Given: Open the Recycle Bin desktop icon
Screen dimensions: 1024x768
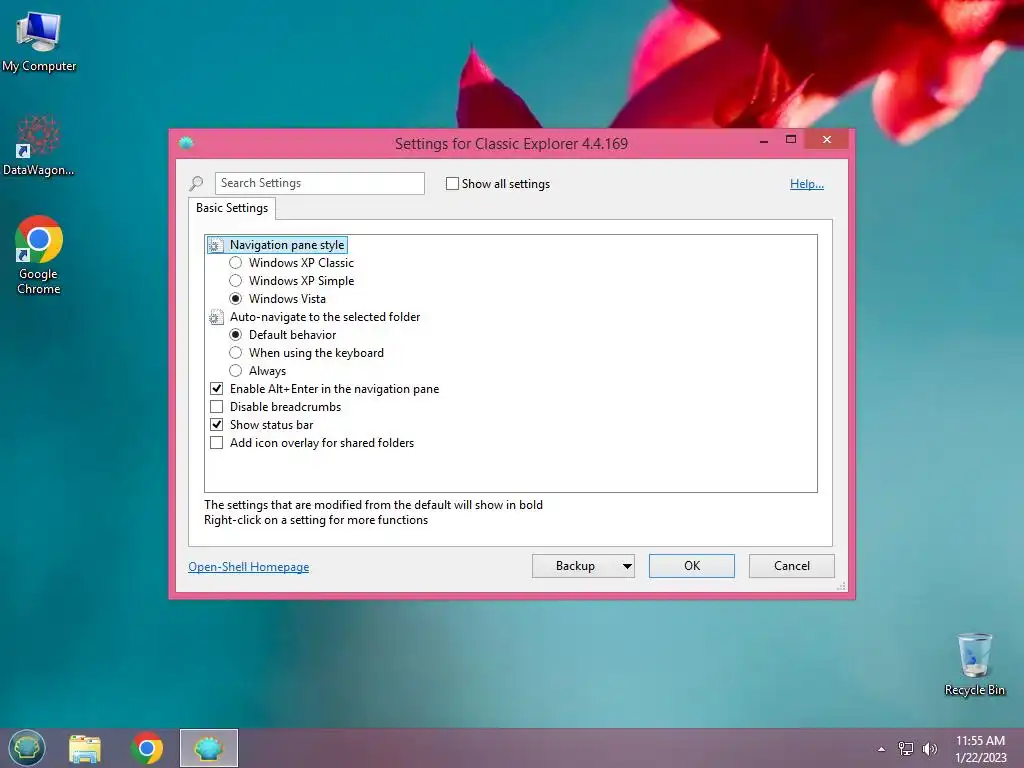Looking at the screenshot, I should point(974,664).
